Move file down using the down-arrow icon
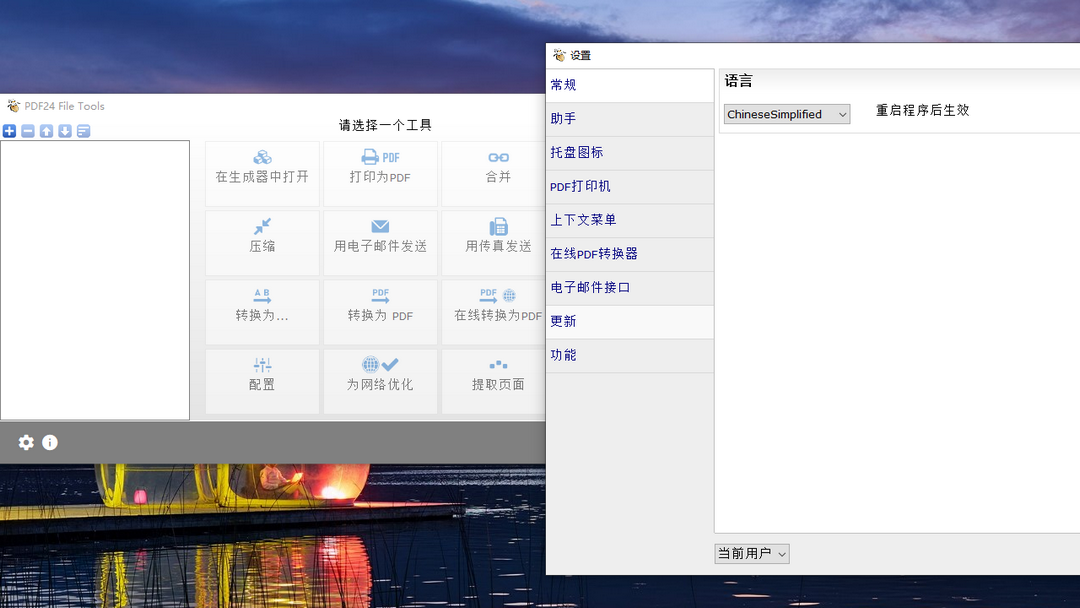Screen dimensions: 1080x608 [63, 130]
